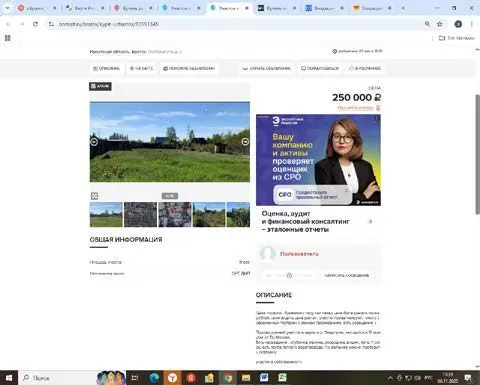The image size is (480, 385).
Task: Open Yandex Browser from taskbar
Action: 172,378
